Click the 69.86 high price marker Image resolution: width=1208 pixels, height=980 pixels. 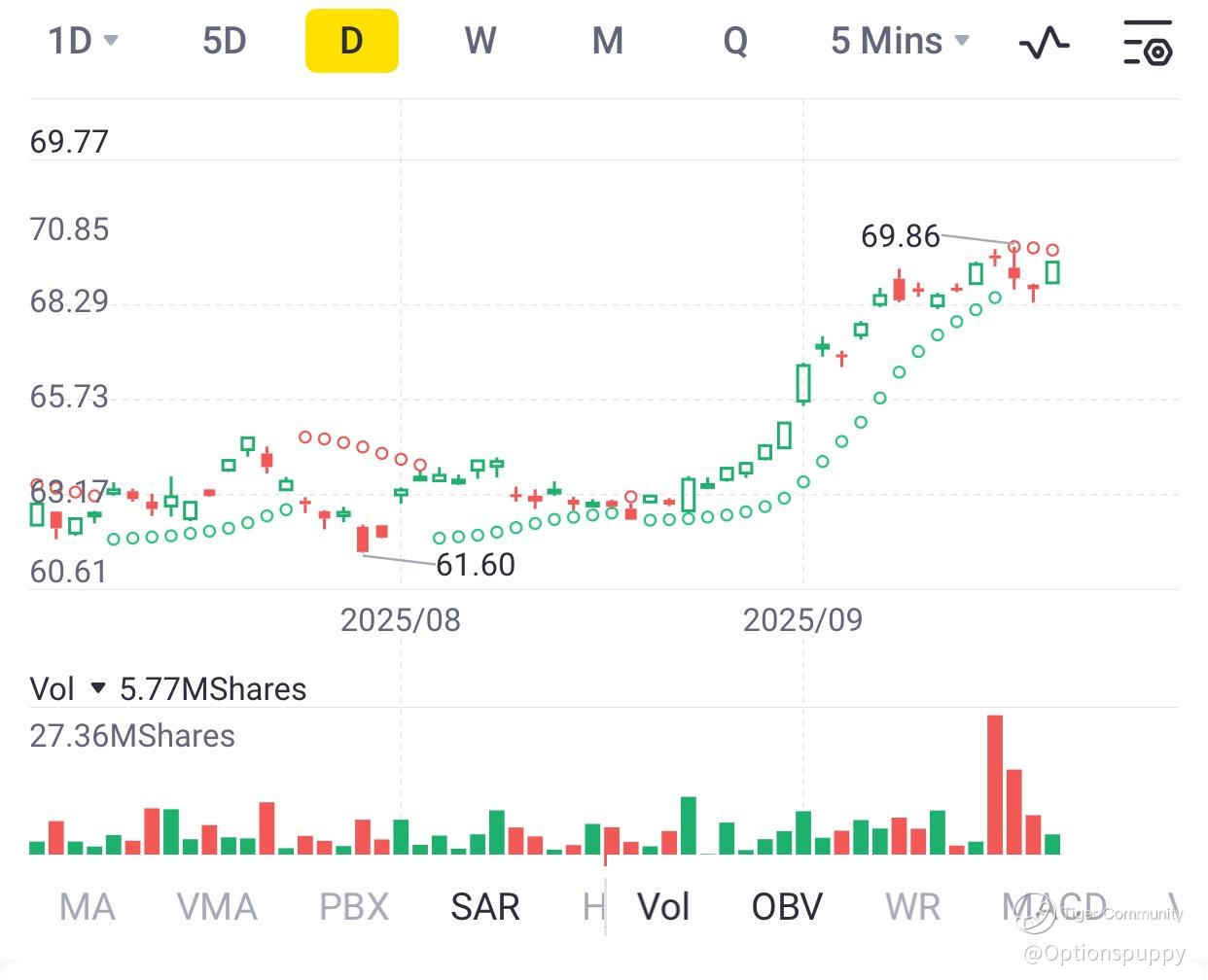click(x=901, y=235)
